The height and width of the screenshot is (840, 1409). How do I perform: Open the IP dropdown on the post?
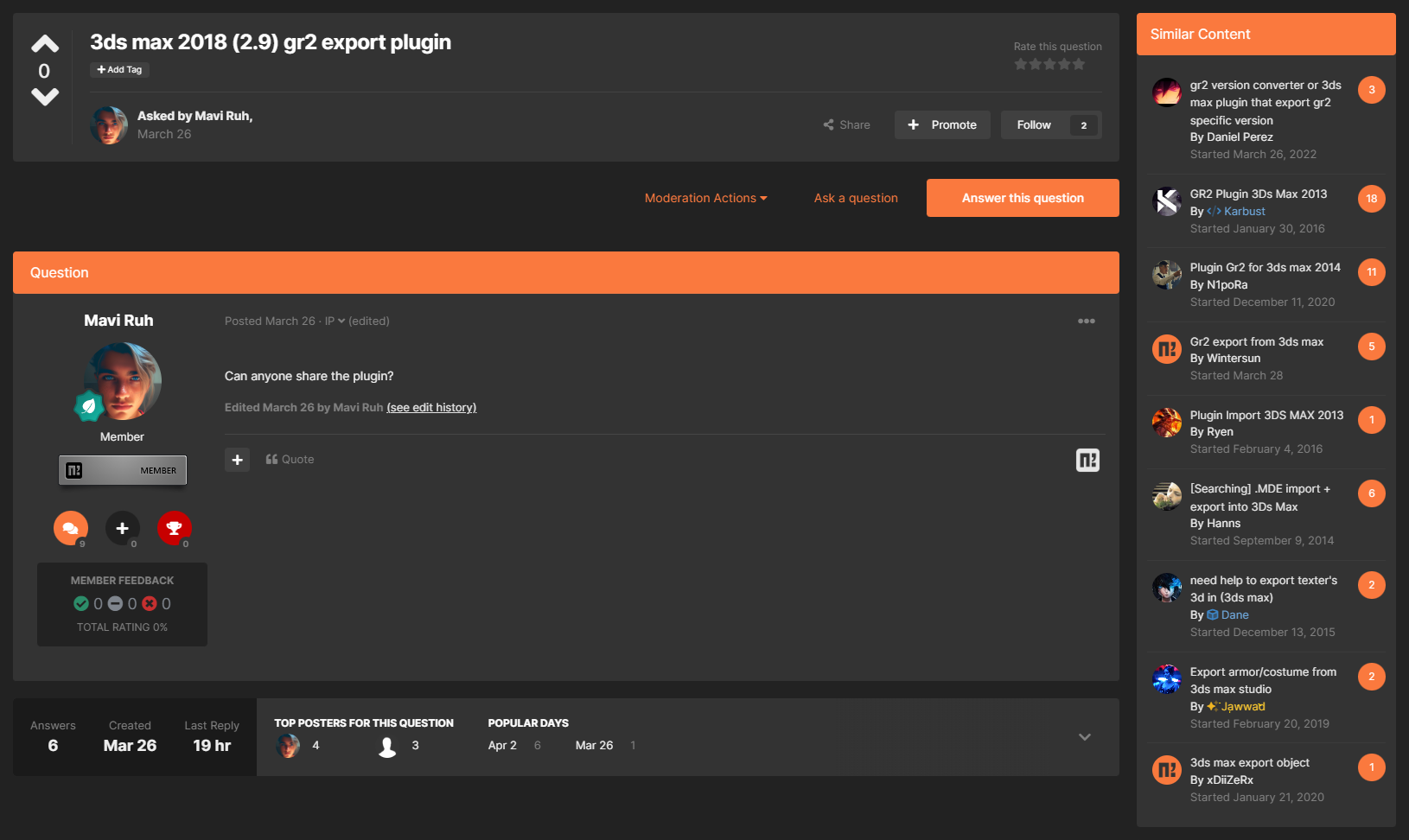tap(335, 321)
